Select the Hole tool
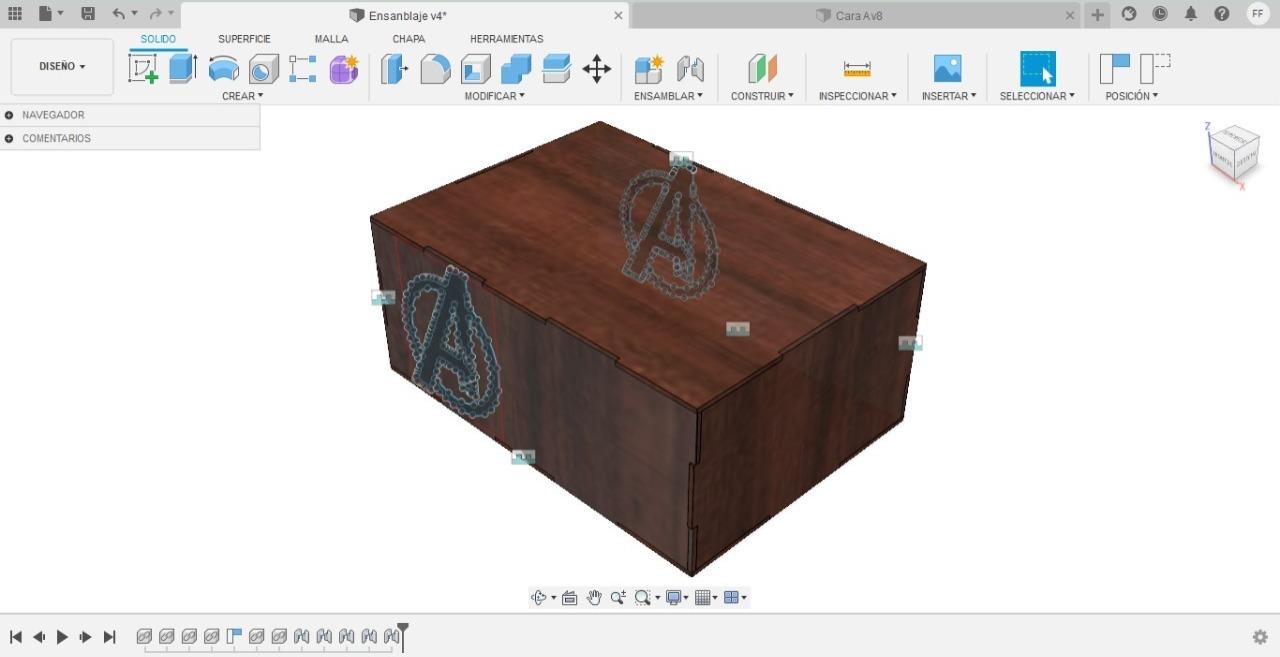 tap(263, 68)
